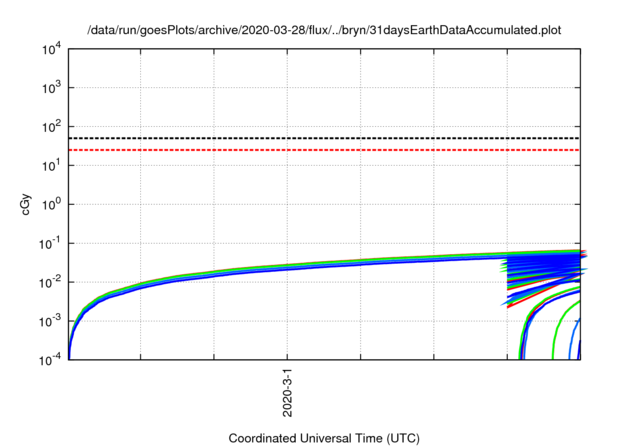
Task: Click the 10^-1 y-axis tick label
Action: (50, 244)
